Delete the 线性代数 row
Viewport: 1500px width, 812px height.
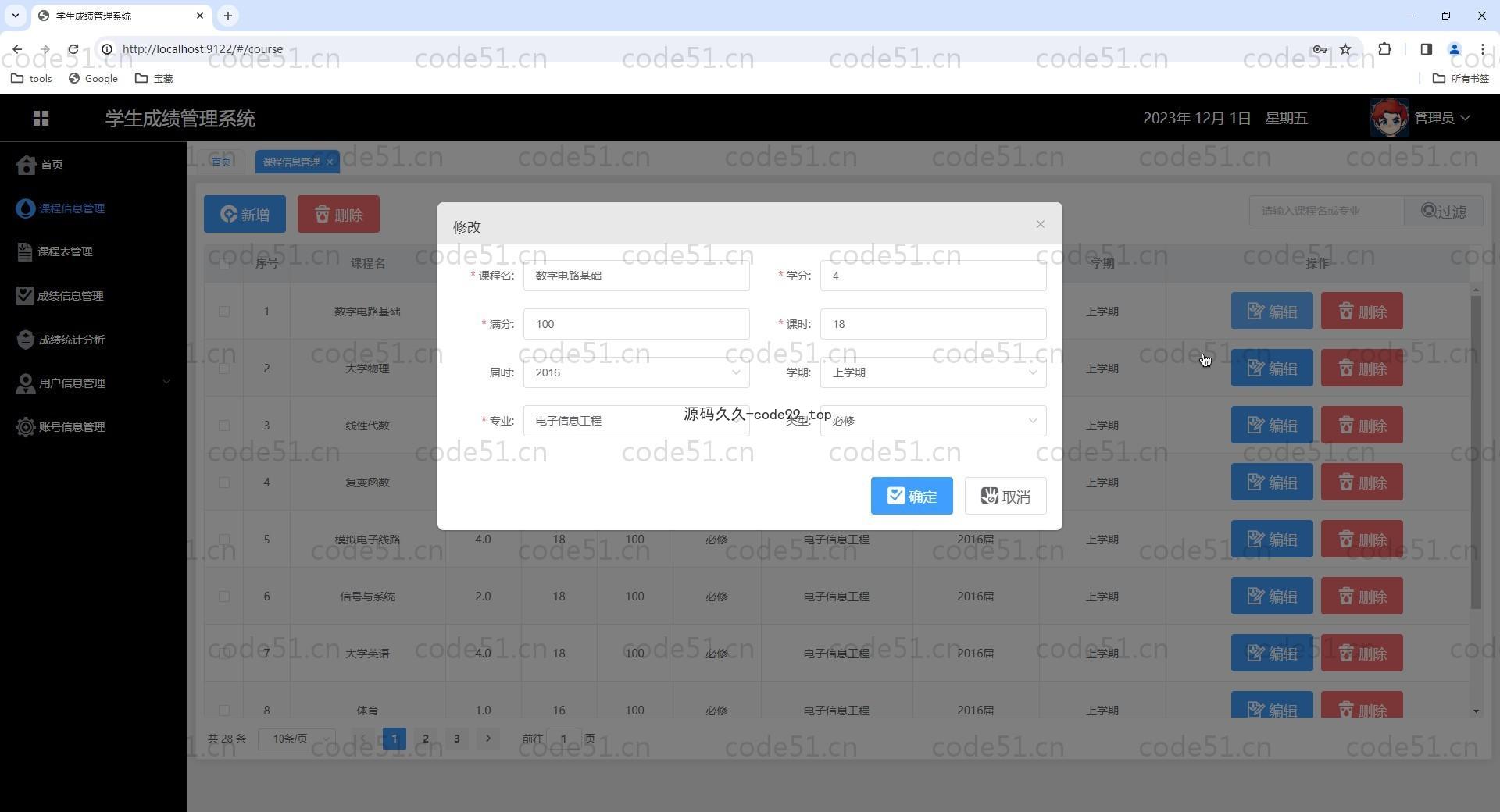(x=1362, y=426)
